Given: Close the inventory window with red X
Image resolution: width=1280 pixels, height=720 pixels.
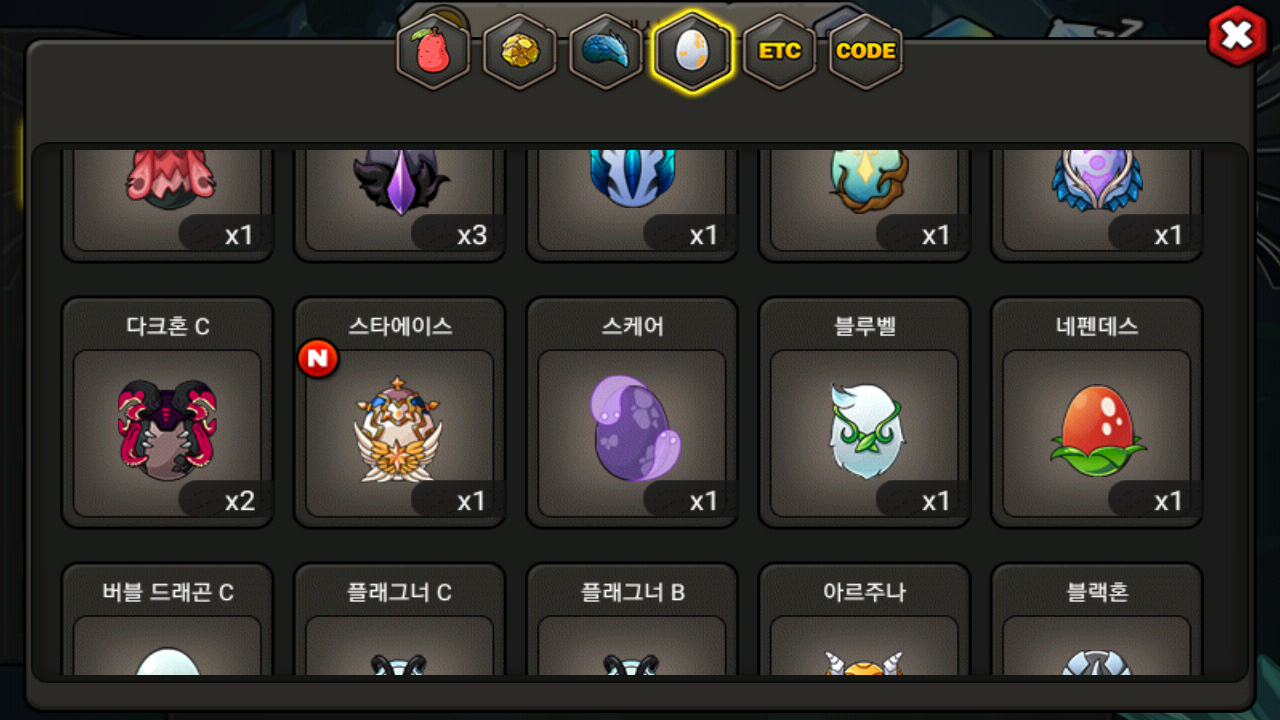Looking at the screenshot, I should [x=1237, y=36].
